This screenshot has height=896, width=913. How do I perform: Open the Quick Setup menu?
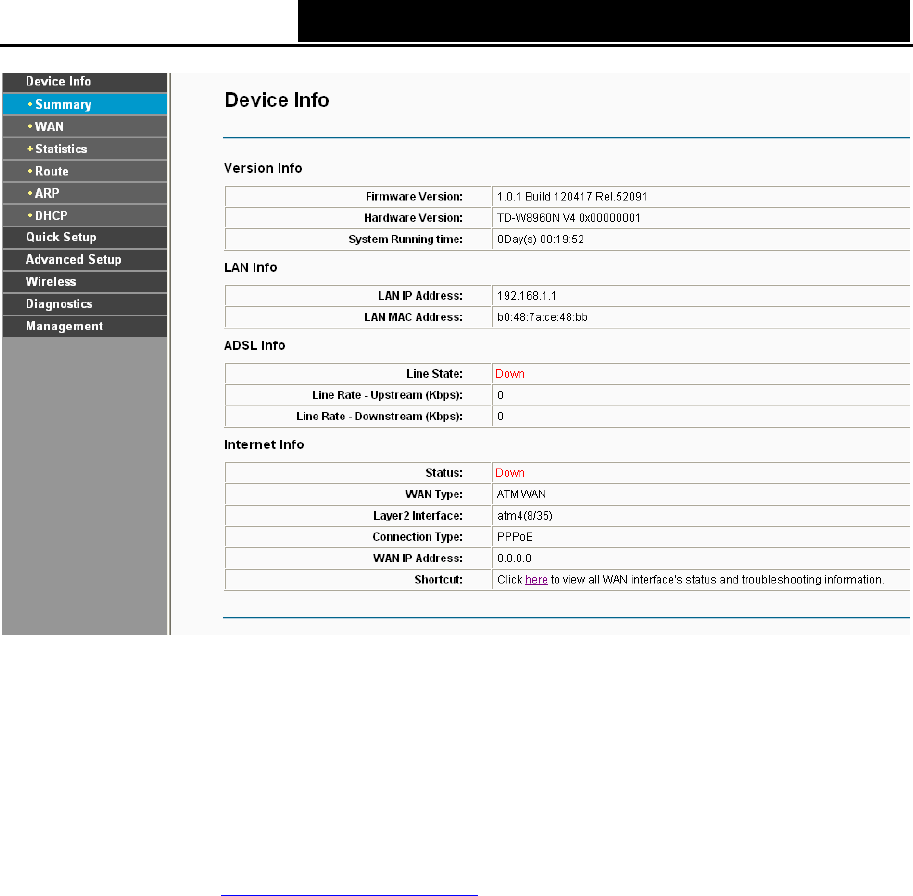pos(84,238)
